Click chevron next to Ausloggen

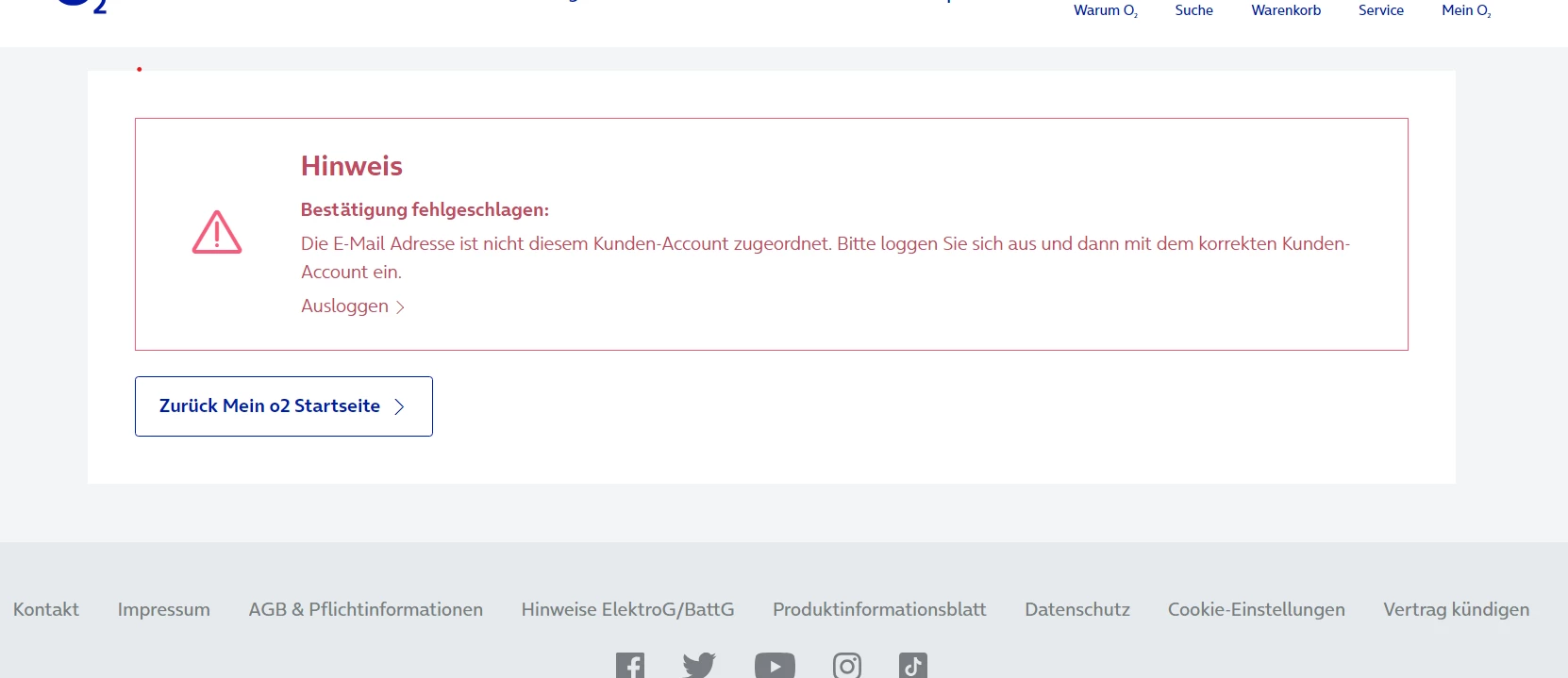[x=400, y=306]
